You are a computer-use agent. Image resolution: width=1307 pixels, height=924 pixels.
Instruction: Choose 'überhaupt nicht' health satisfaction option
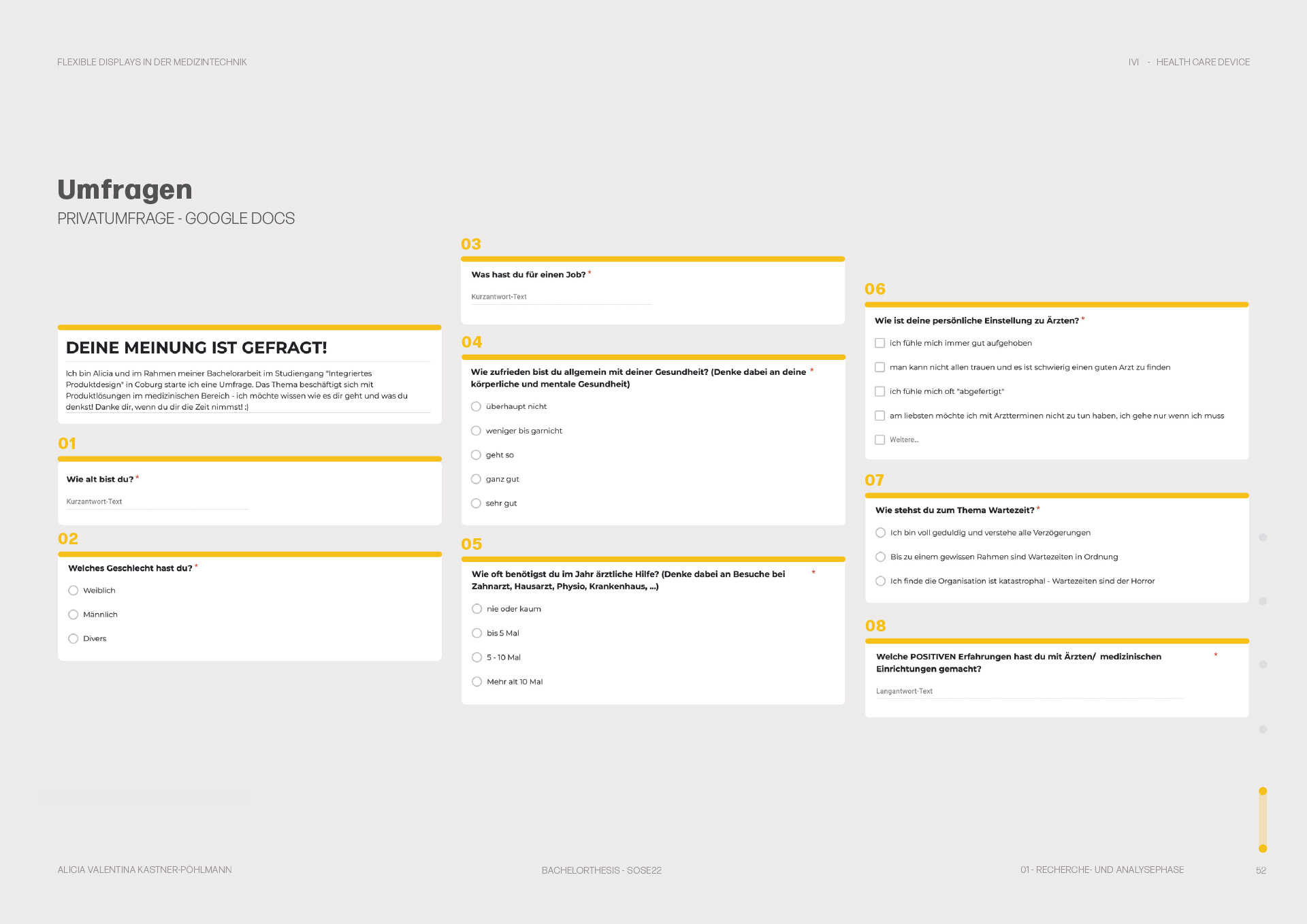tap(477, 407)
